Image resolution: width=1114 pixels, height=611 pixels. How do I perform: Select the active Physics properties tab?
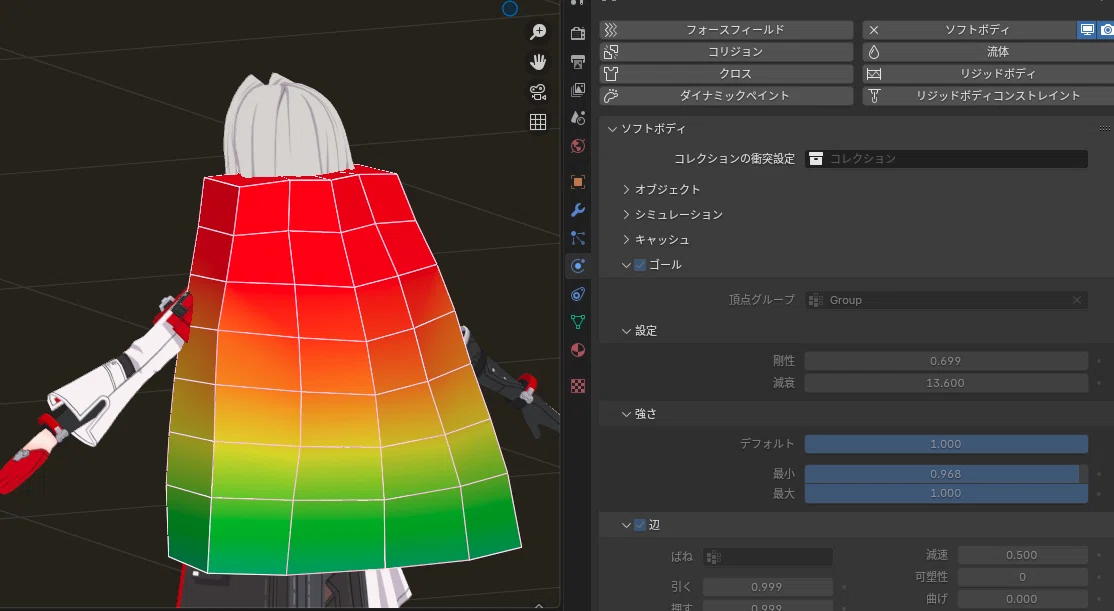tap(578, 266)
